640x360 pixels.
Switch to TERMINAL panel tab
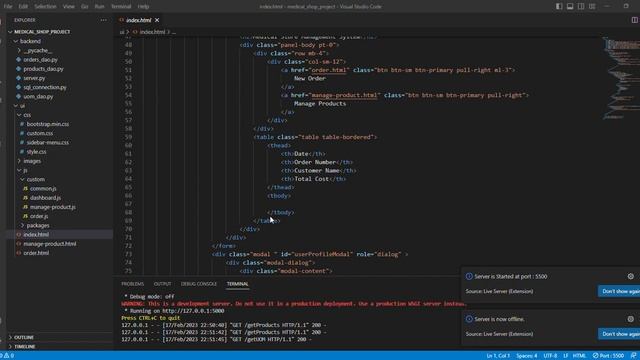click(238, 284)
